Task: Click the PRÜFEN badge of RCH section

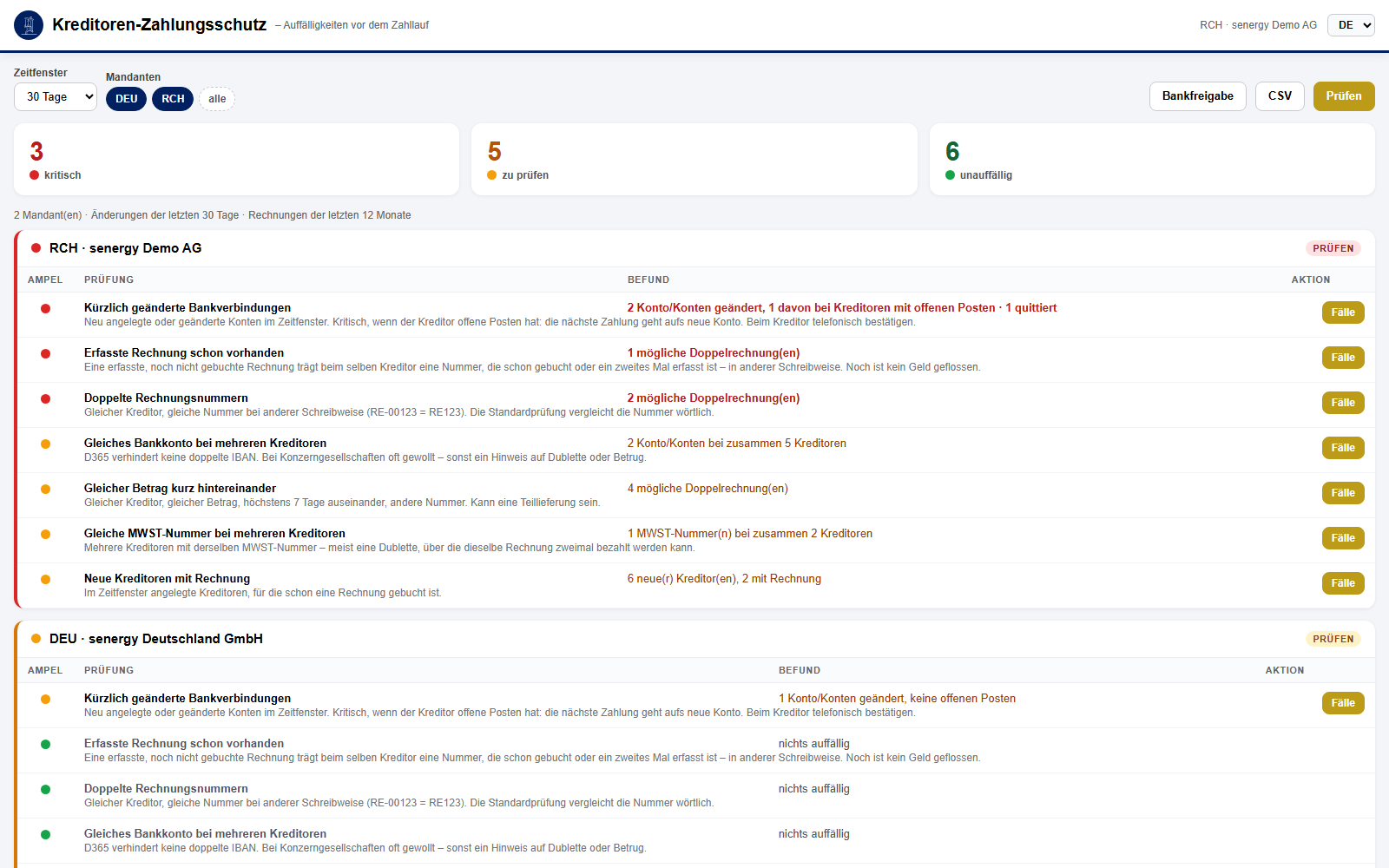Action: coord(1333,248)
